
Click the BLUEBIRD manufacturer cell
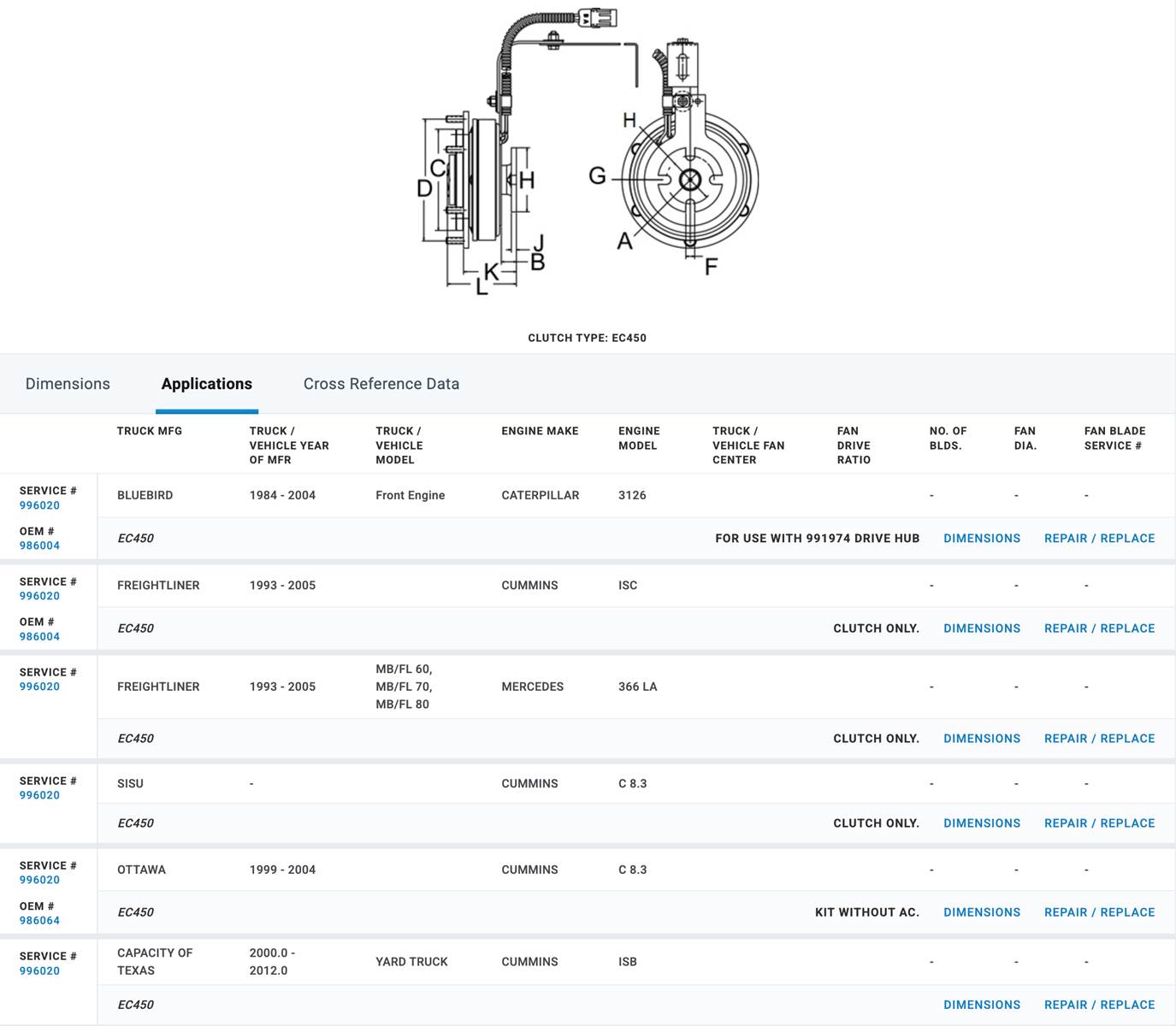(145, 495)
